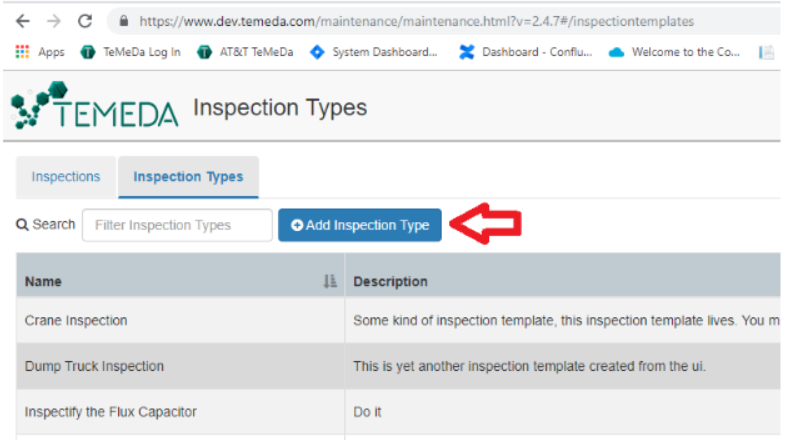Select the Dump Truck Inspection row

tap(398, 366)
